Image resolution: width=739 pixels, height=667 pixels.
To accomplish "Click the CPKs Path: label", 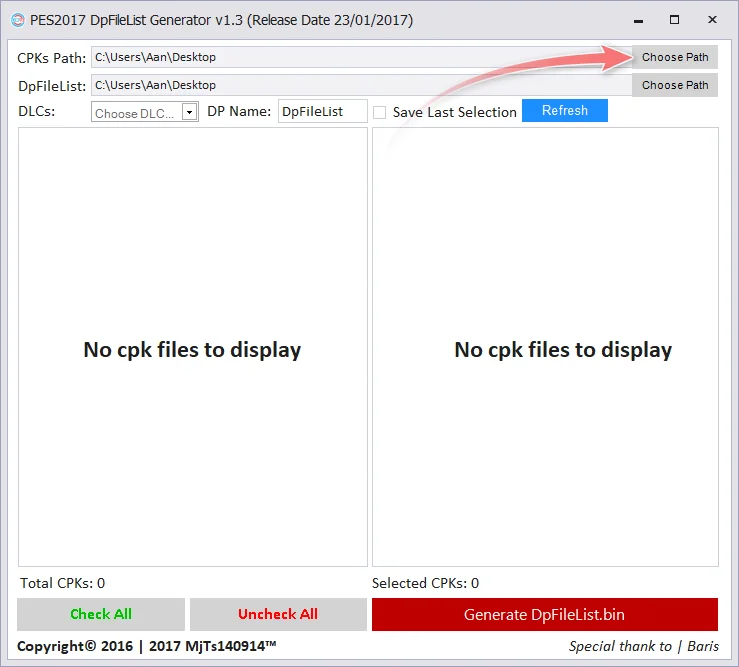I will (x=52, y=58).
